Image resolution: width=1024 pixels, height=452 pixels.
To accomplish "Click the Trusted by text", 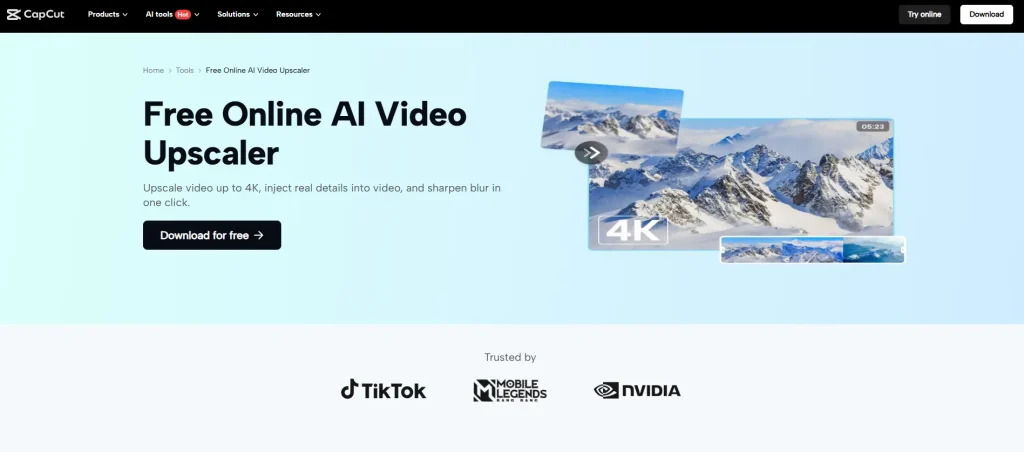I will point(510,357).
